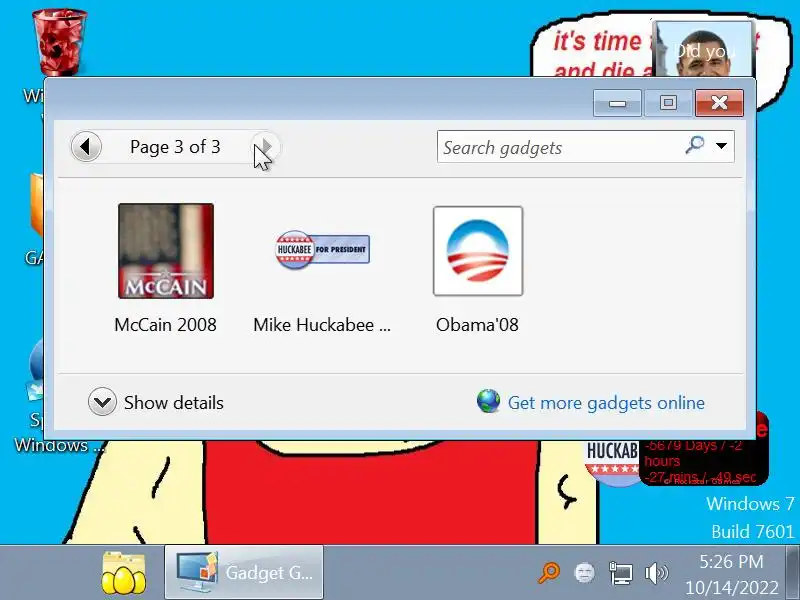Image resolution: width=800 pixels, height=600 pixels.
Task: Select the Obama'08 gadget icon
Action: pyautogui.click(x=478, y=251)
